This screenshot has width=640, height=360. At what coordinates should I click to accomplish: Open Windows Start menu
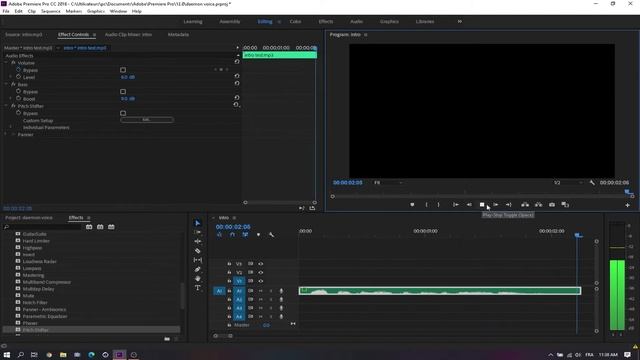[7, 355]
